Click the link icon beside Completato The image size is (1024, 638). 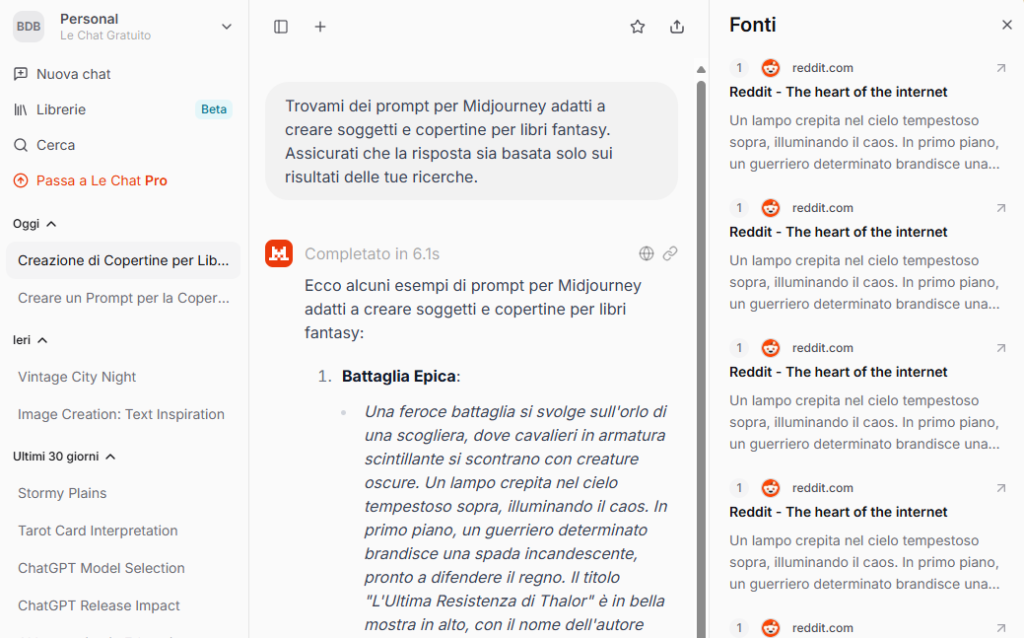click(670, 254)
